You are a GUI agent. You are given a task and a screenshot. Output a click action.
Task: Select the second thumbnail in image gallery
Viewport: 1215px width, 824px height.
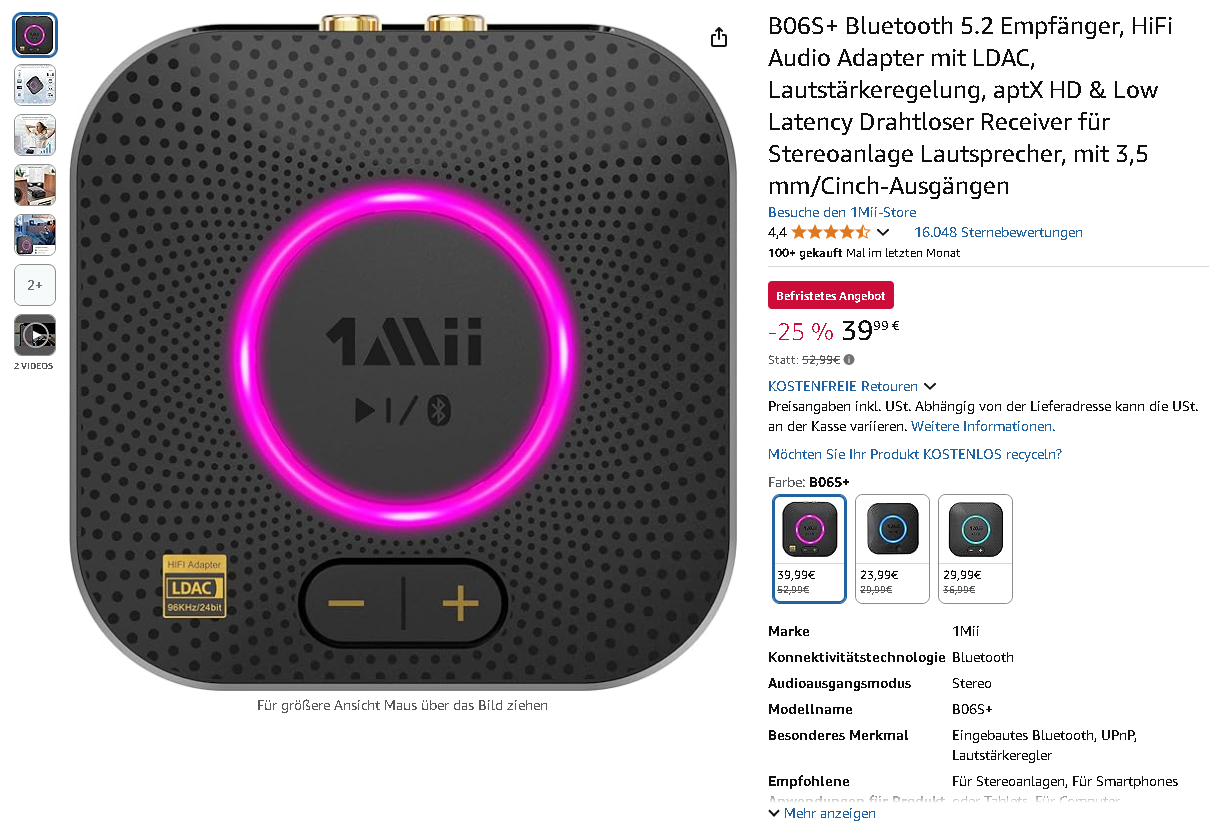tap(35, 85)
